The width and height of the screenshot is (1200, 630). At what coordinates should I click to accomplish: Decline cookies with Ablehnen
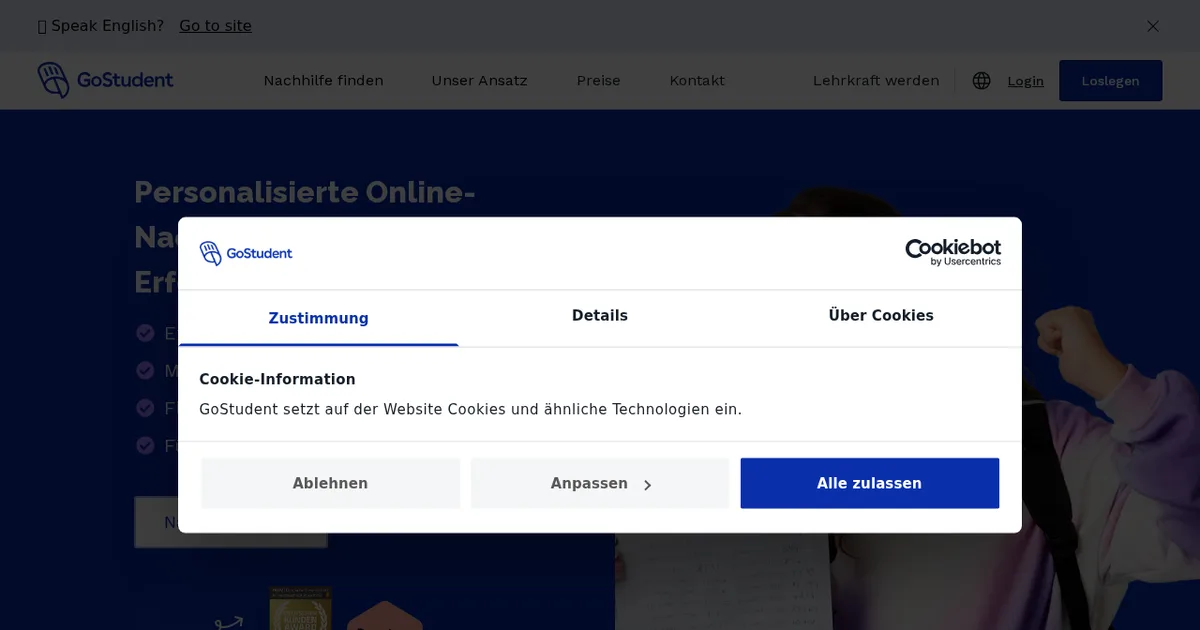330,483
